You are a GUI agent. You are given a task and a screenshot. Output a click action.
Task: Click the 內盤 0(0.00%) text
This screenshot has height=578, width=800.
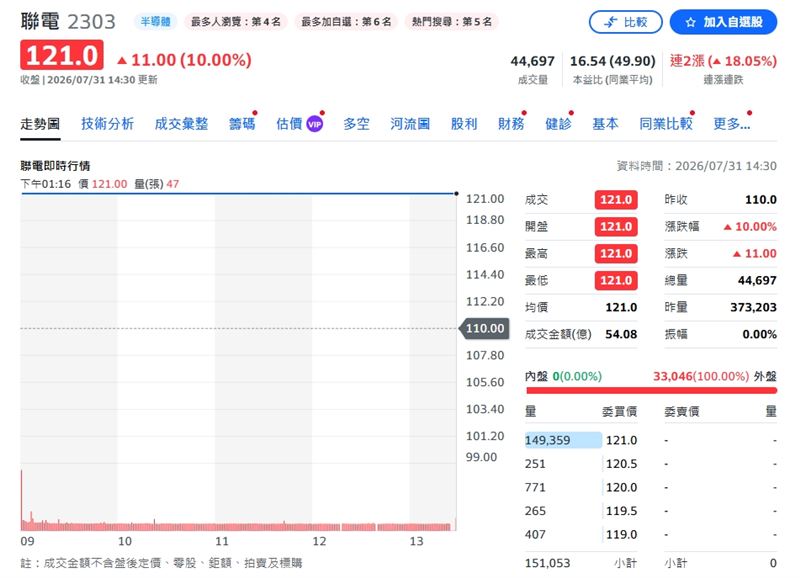click(563, 376)
